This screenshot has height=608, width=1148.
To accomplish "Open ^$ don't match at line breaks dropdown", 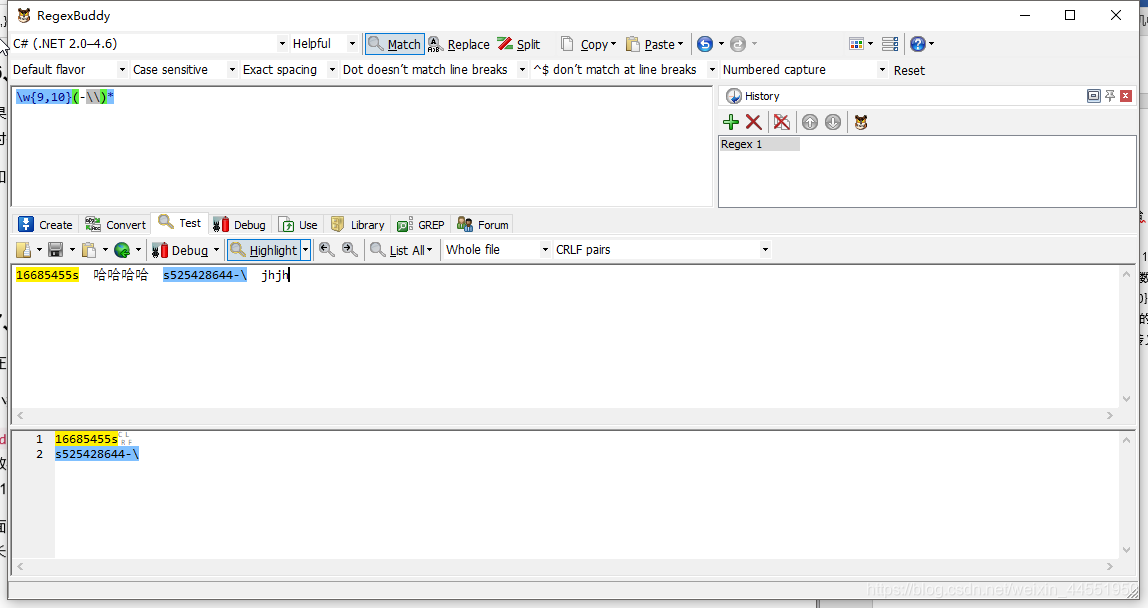I will point(624,70).
